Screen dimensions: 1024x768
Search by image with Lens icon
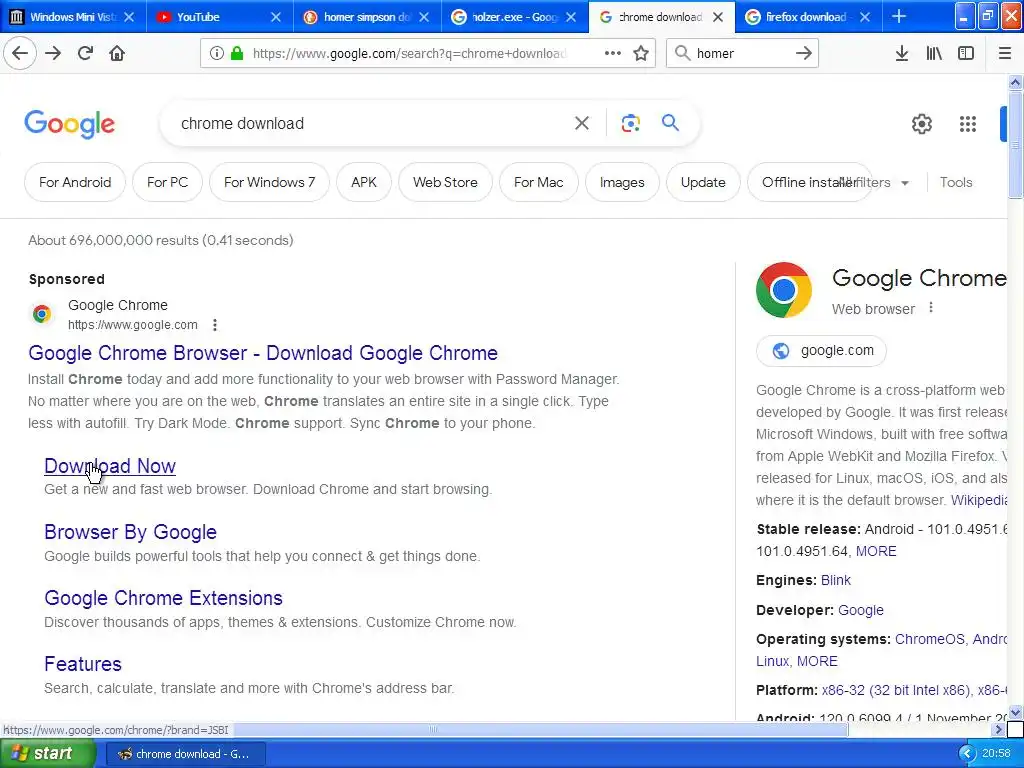[630, 123]
